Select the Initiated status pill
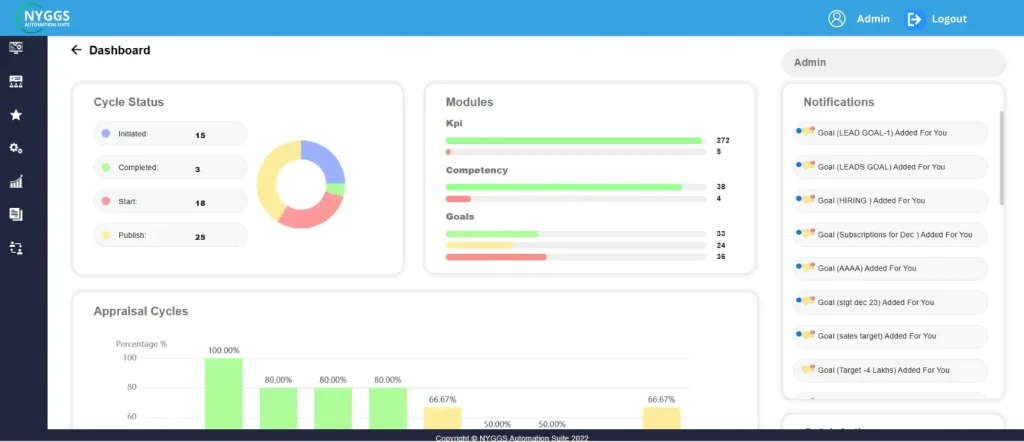The image size is (1024, 442). pyautogui.click(x=170, y=134)
